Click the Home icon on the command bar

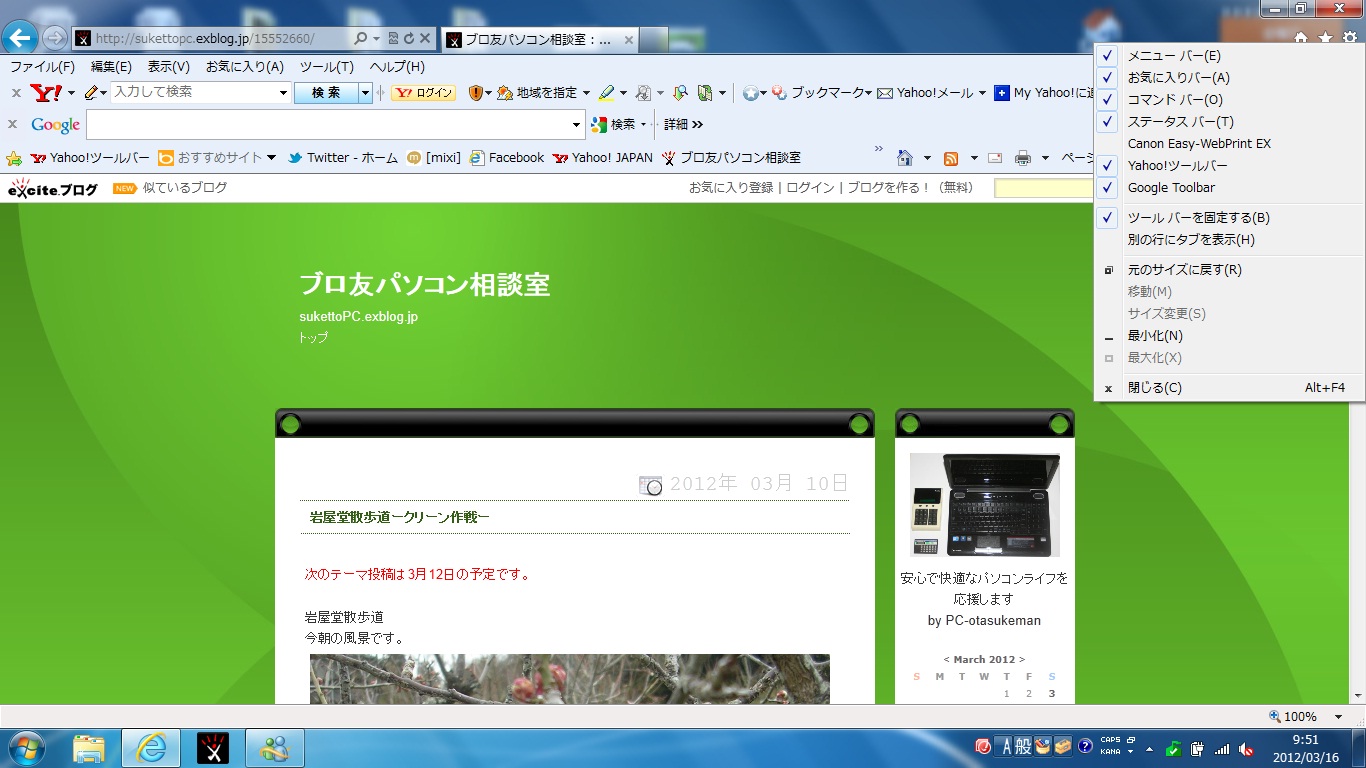click(905, 158)
